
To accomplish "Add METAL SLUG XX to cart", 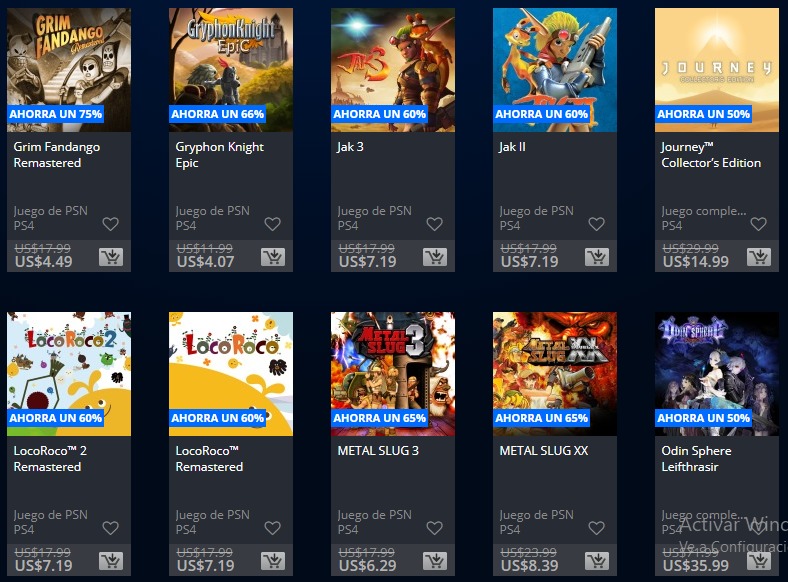I will (597, 561).
